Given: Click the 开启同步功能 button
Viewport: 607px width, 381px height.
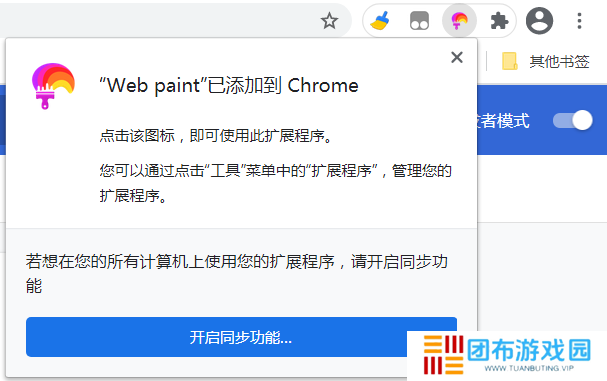Looking at the screenshot, I should pyautogui.click(x=241, y=337).
